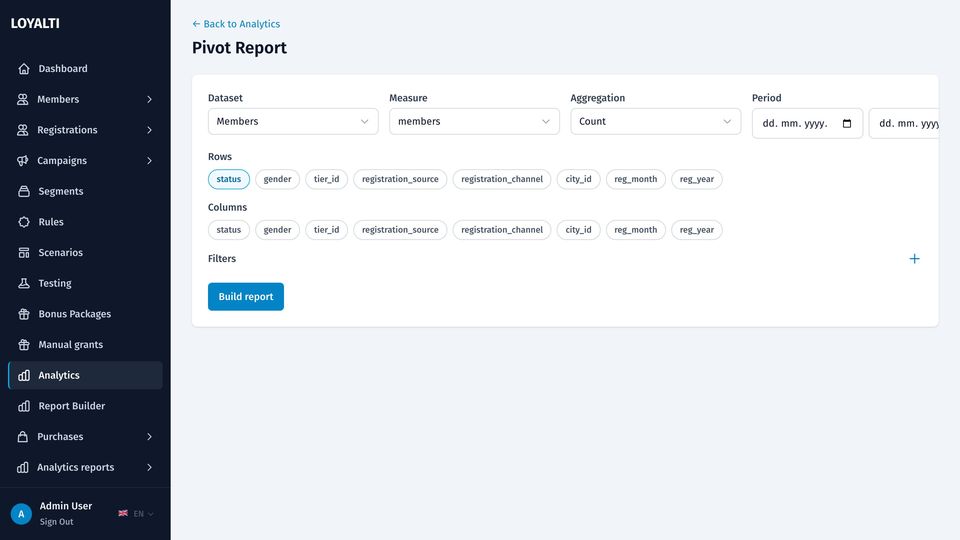Click the Report Builder chart icon
This screenshot has height=540, width=960.
coord(24,406)
